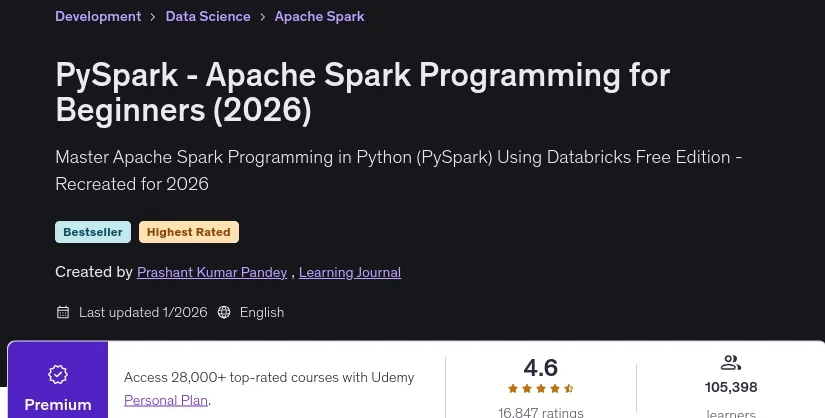Open the Personal Plan link
Viewport: 825px width, 418px height.
[166, 400]
